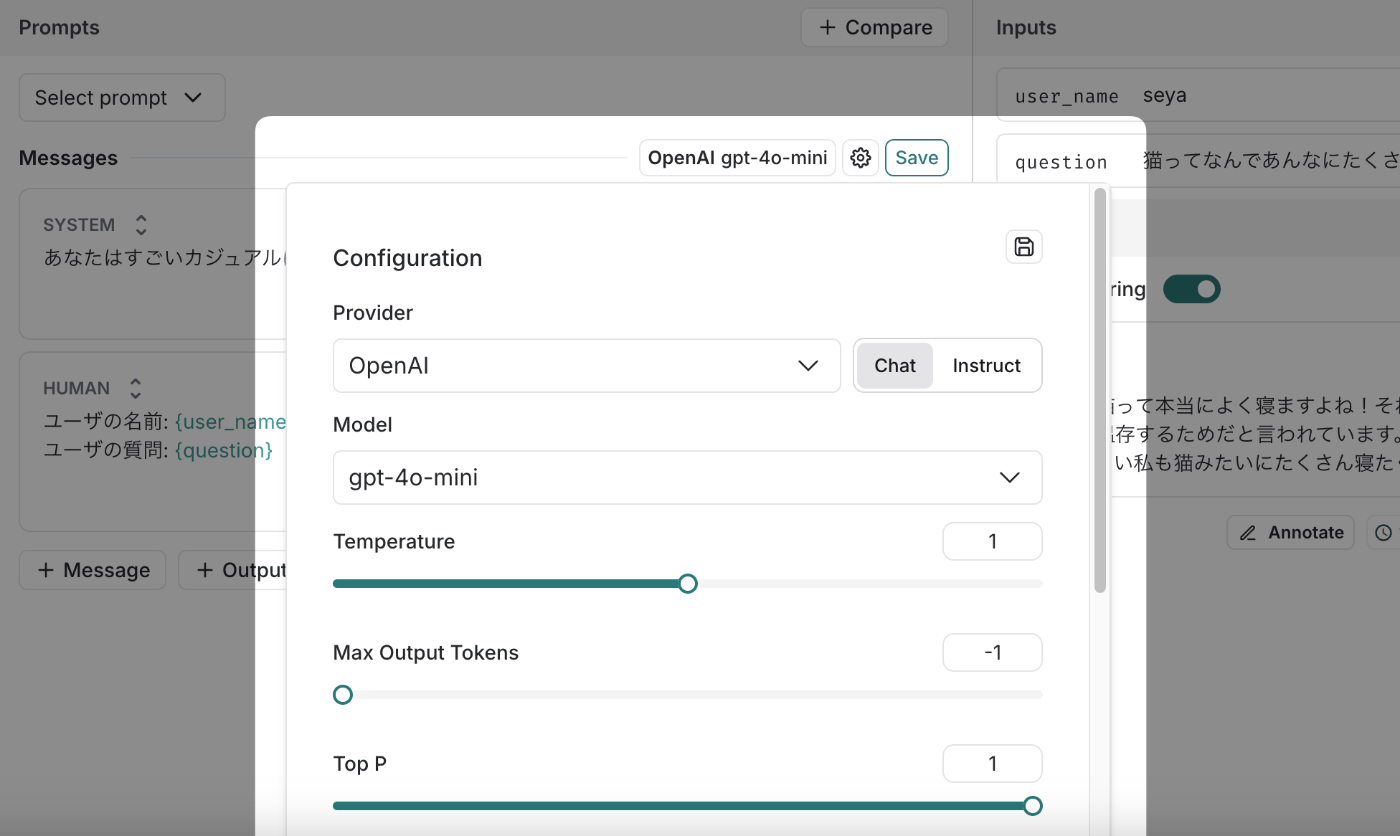Toggle the switch next to 'ring' label
The image size is (1400, 836).
[x=1192, y=289]
